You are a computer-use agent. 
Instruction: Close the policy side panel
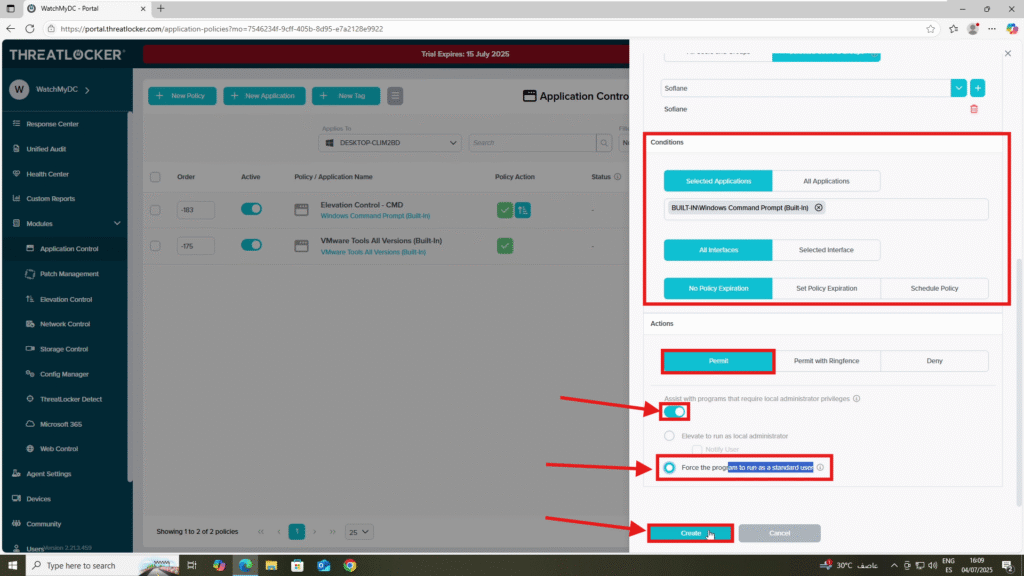point(1008,54)
